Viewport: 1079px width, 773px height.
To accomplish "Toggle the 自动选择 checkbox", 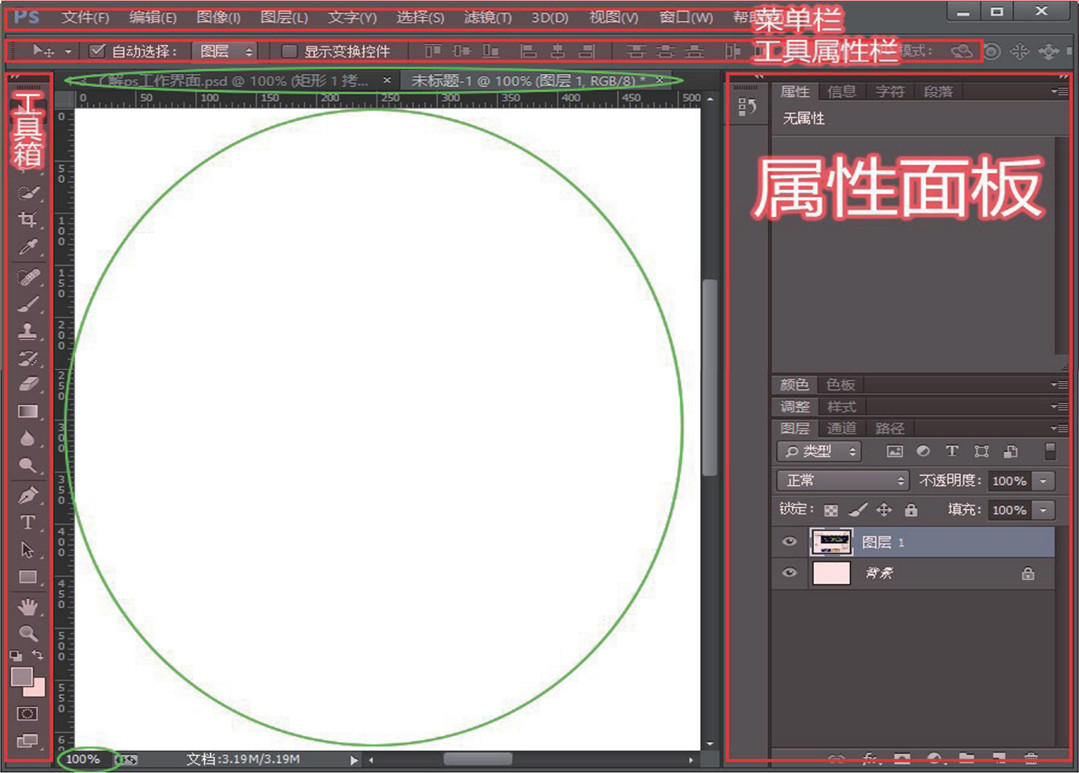I will point(97,50).
